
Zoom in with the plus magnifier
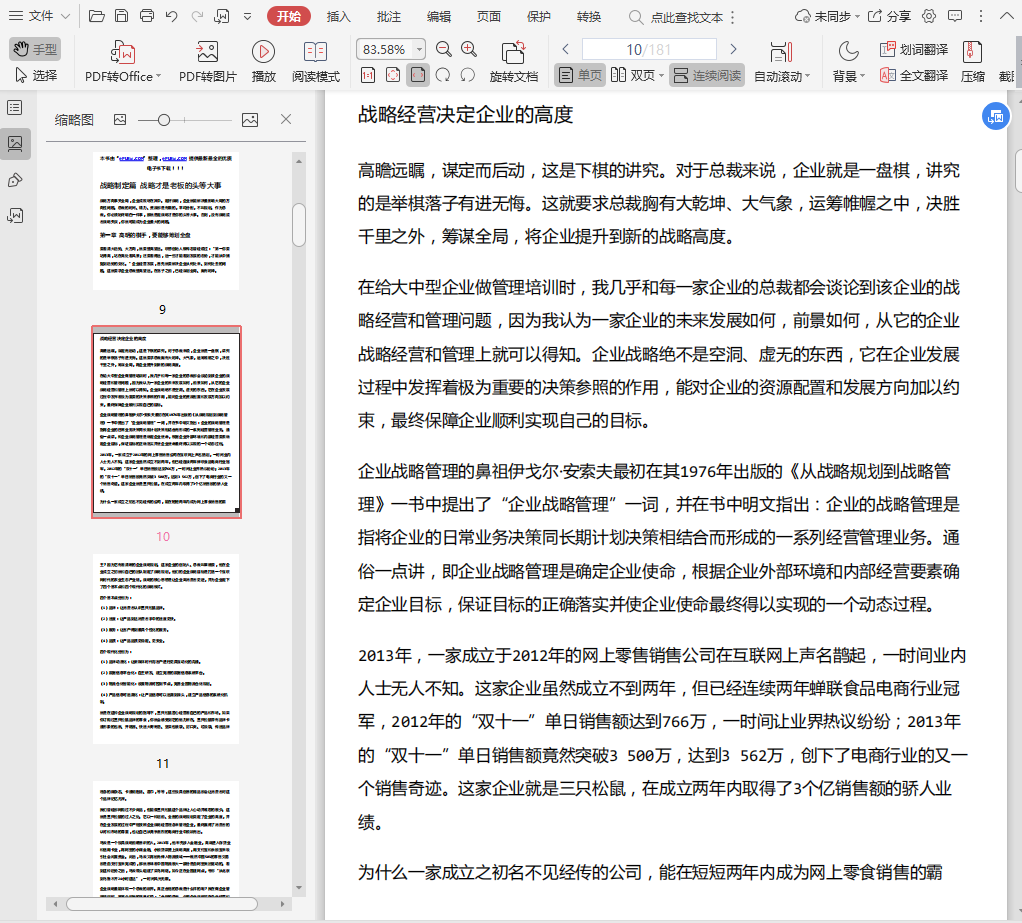coord(469,49)
